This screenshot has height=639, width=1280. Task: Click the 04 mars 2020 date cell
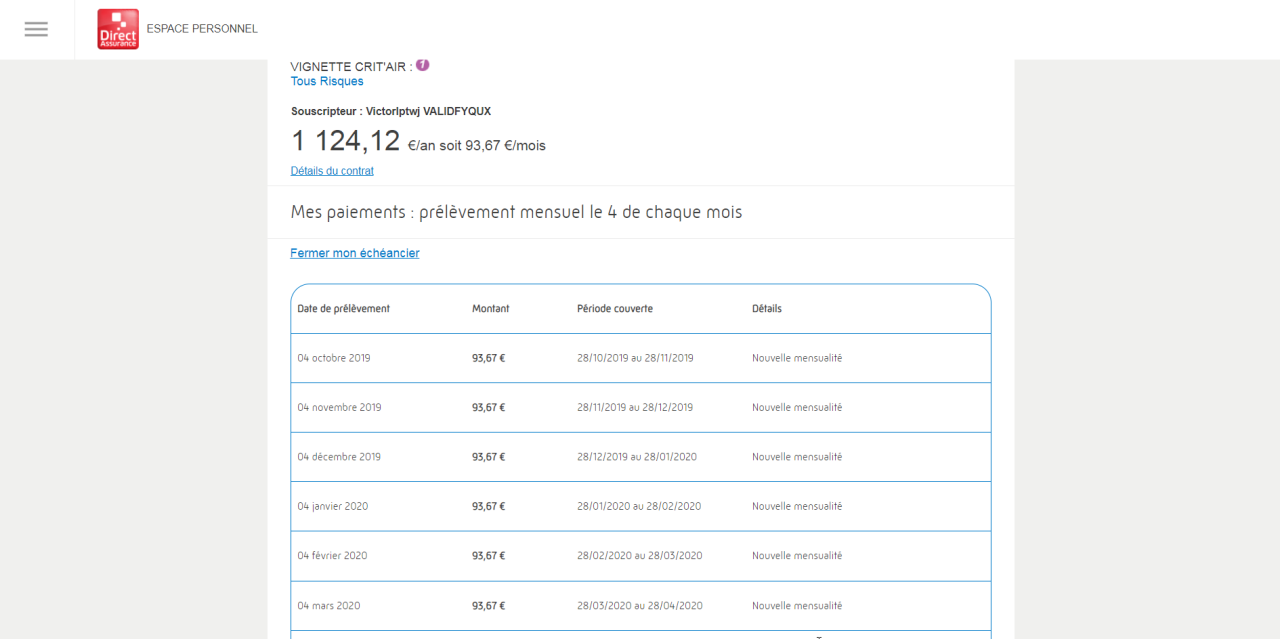(x=329, y=606)
